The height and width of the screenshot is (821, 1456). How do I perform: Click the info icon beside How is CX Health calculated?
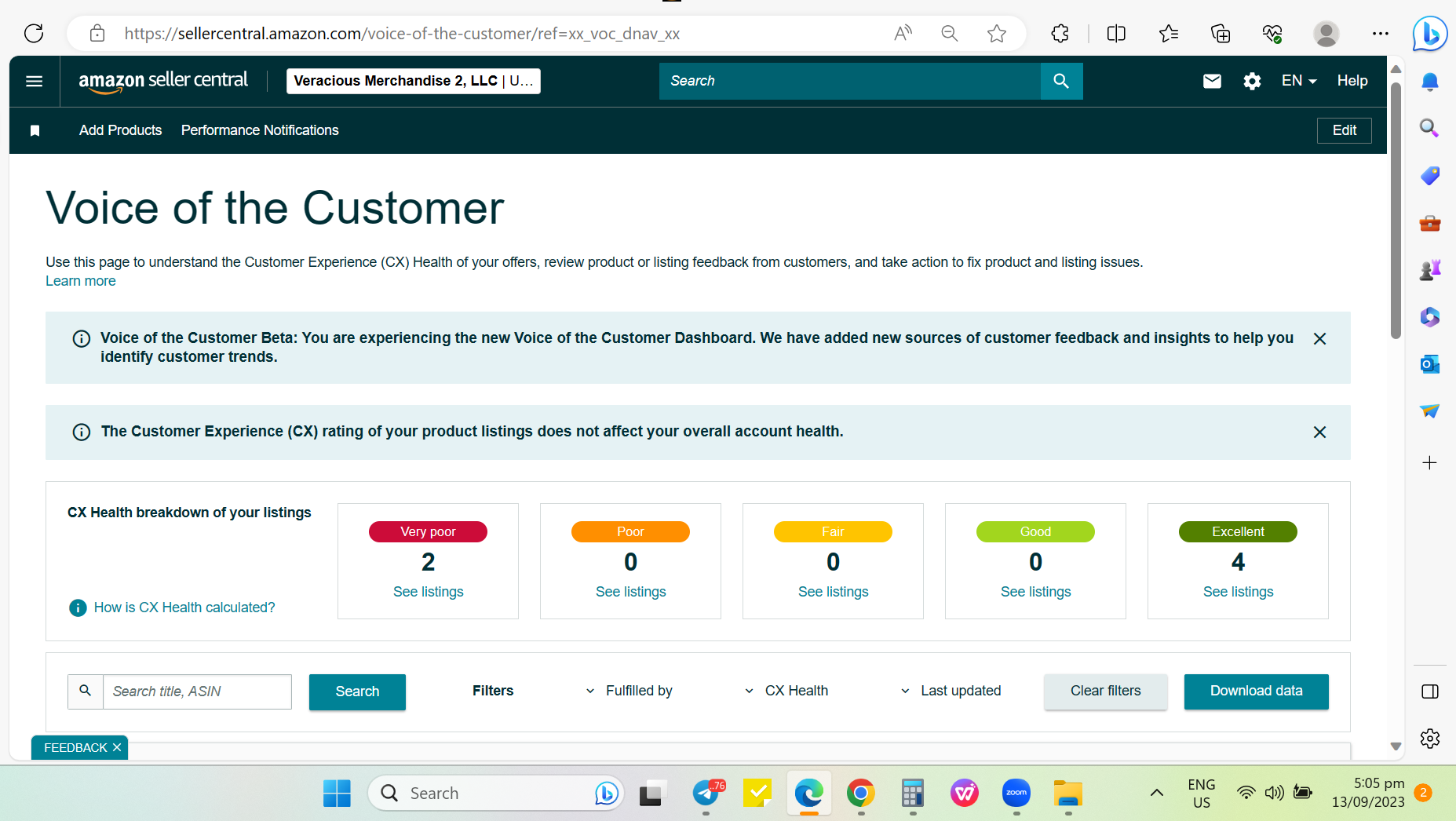[x=78, y=608]
